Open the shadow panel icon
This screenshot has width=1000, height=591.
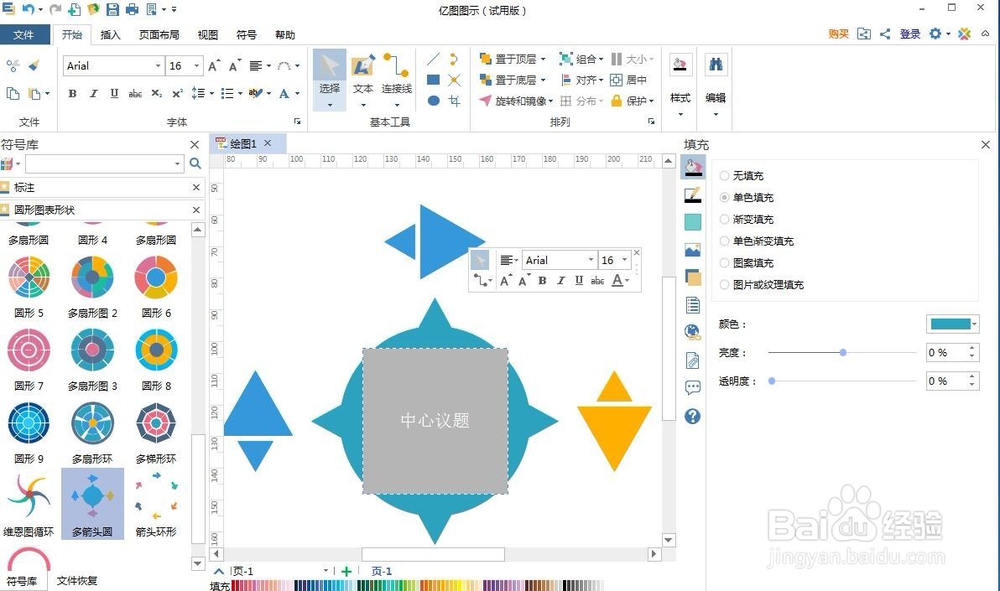(x=693, y=222)
